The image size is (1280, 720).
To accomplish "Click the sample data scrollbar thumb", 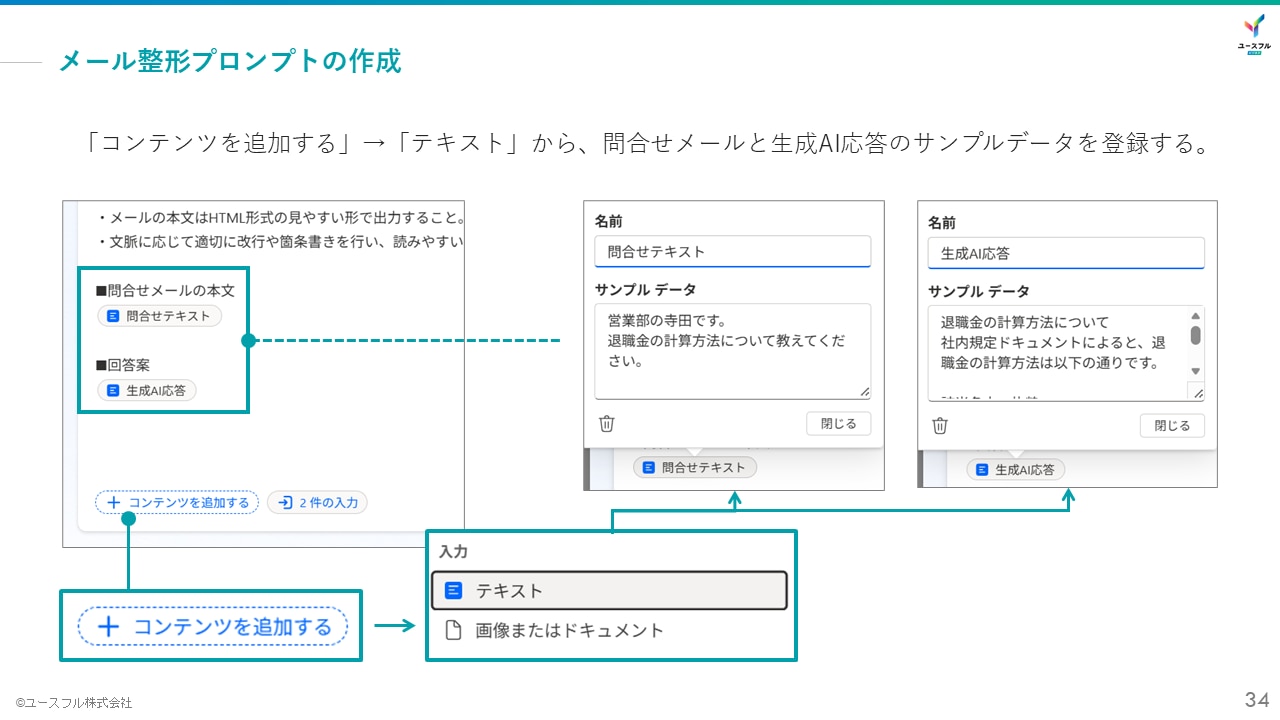I will [1195, 335].
